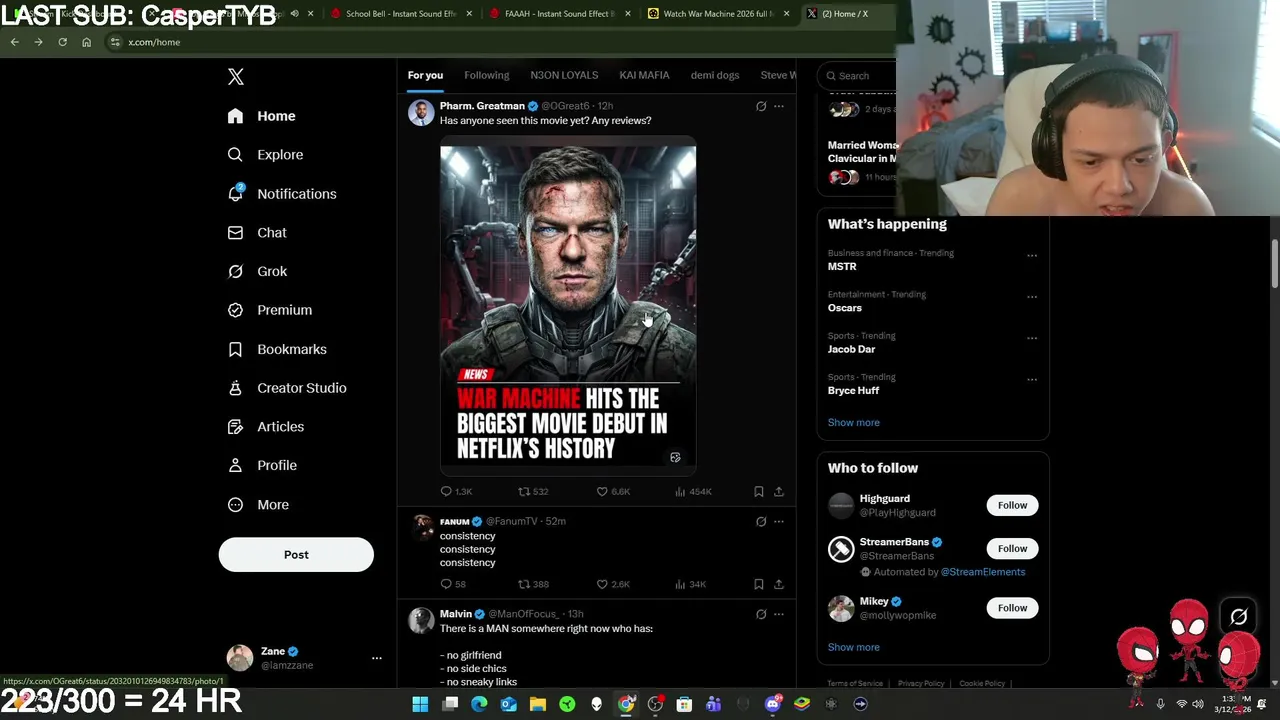Click the X logo in the sidebar

235,77
